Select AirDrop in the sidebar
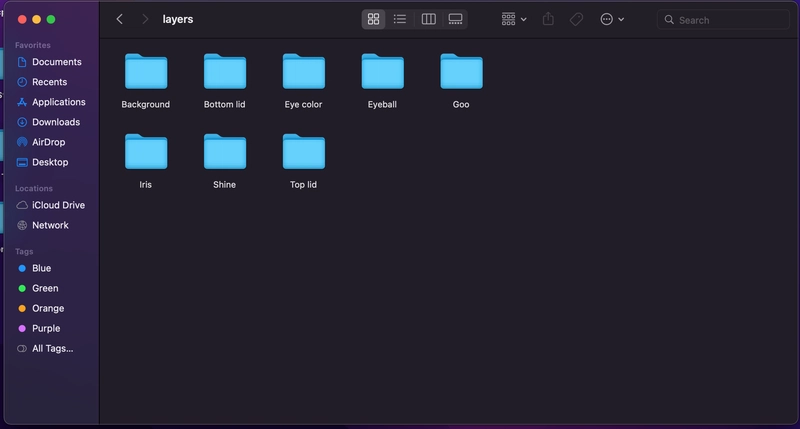The image size is (800, 429). click(49, 142)
